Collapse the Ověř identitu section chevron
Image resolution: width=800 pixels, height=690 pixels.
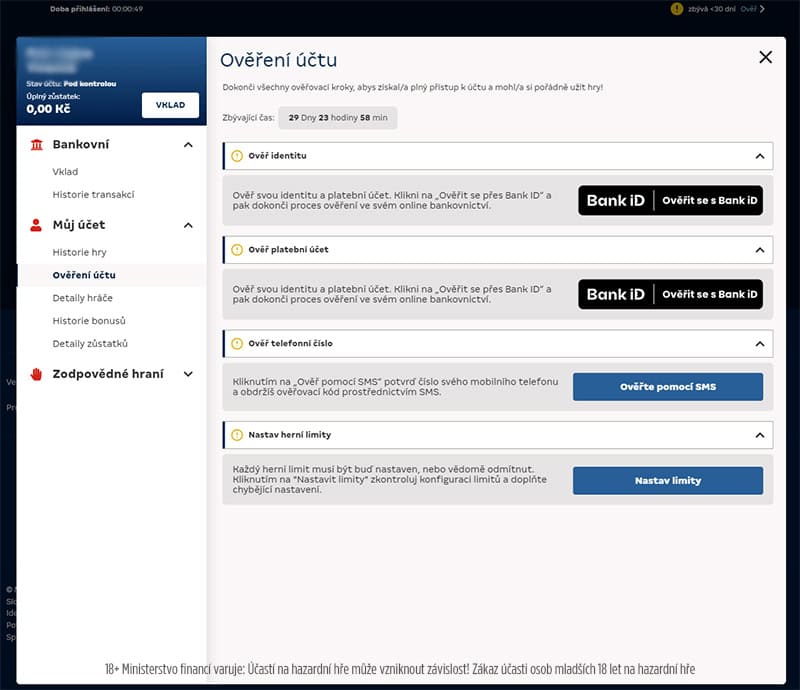pyautogui.click(x=760, y=156)
